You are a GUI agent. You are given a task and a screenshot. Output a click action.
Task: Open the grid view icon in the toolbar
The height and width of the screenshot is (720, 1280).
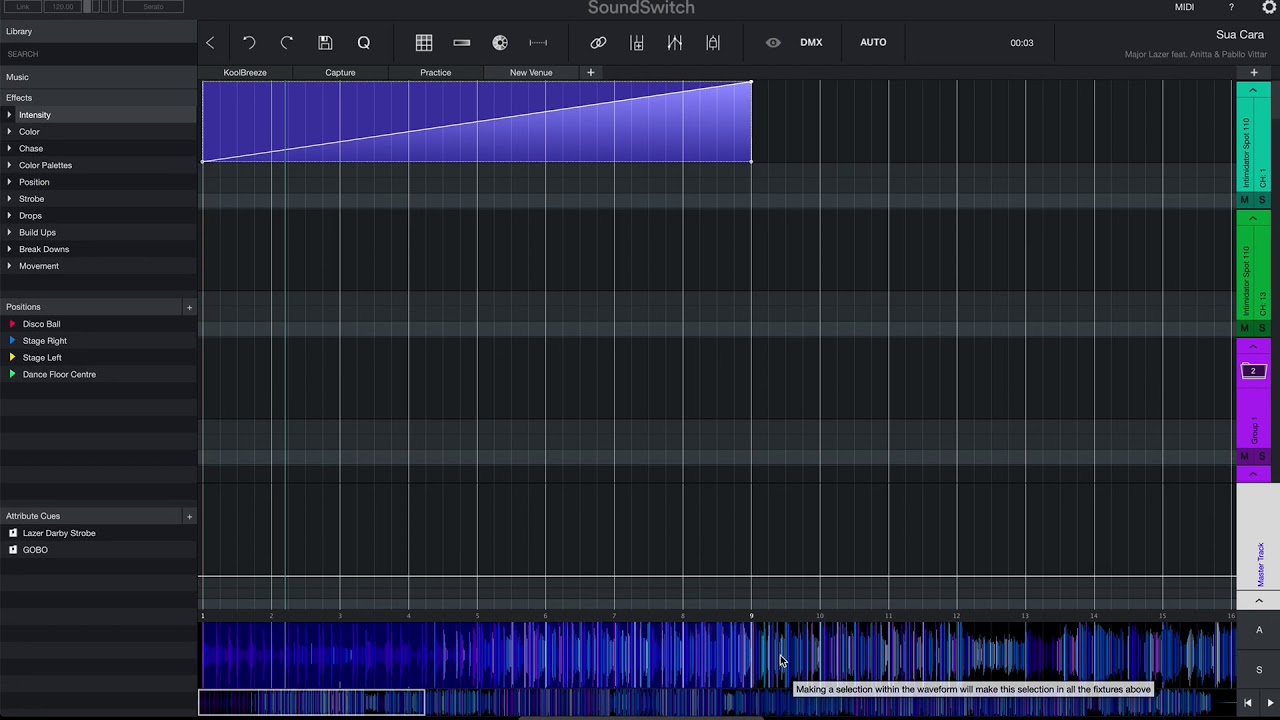click(424, 43)
